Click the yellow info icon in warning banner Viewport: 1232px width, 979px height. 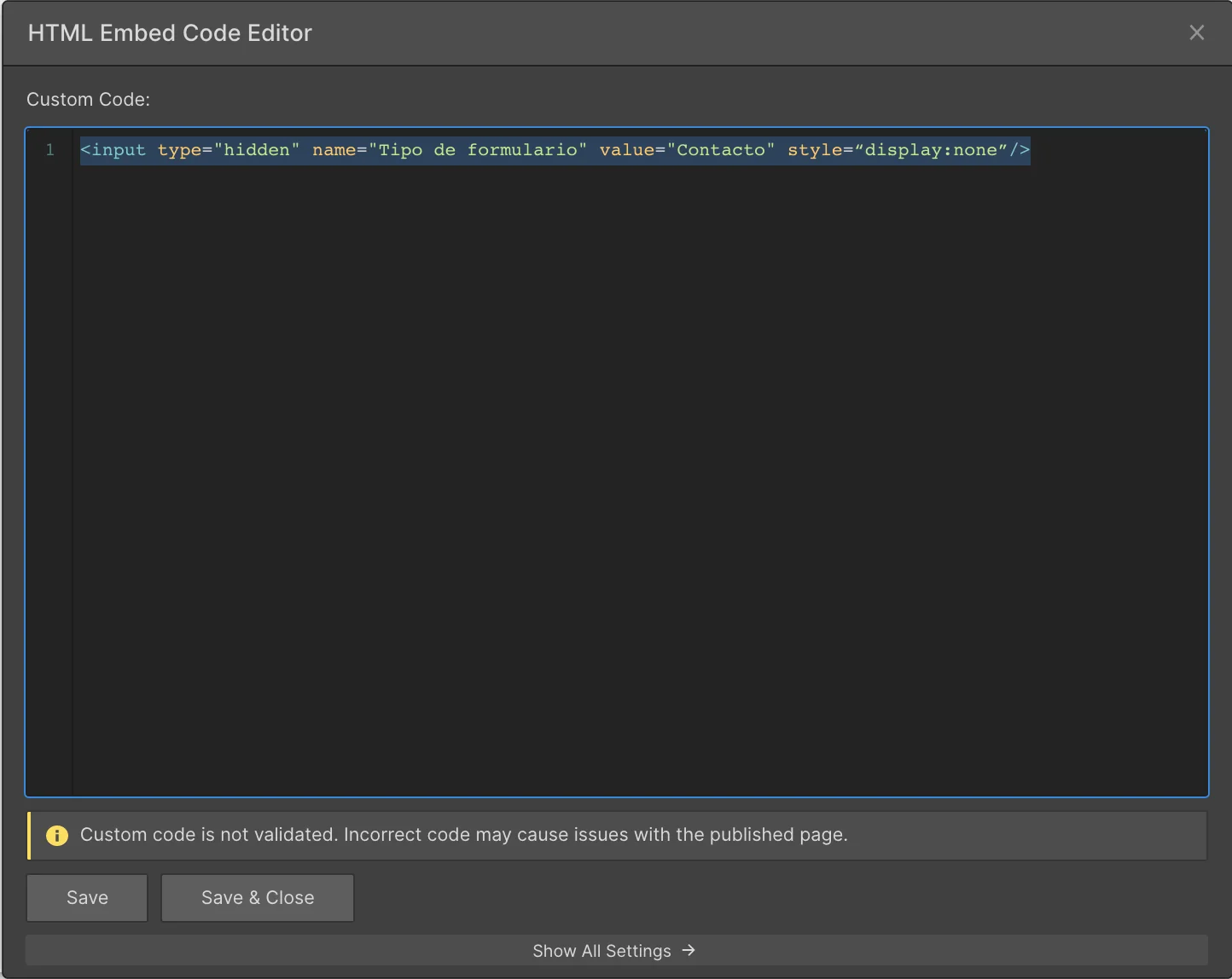click(x=57, y=836)
